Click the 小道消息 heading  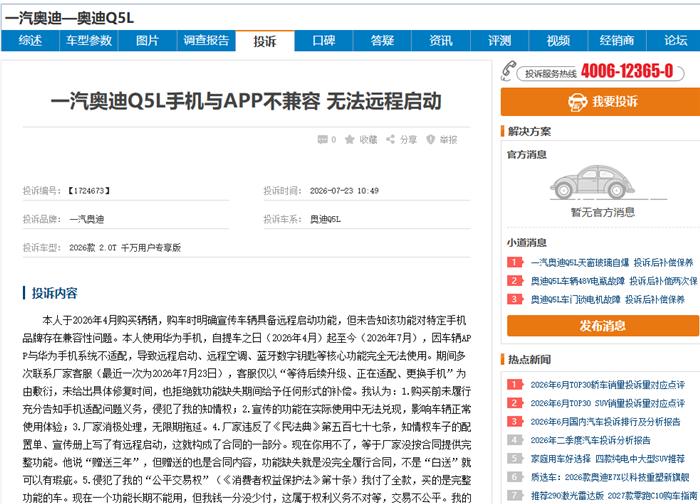[527, 242]
